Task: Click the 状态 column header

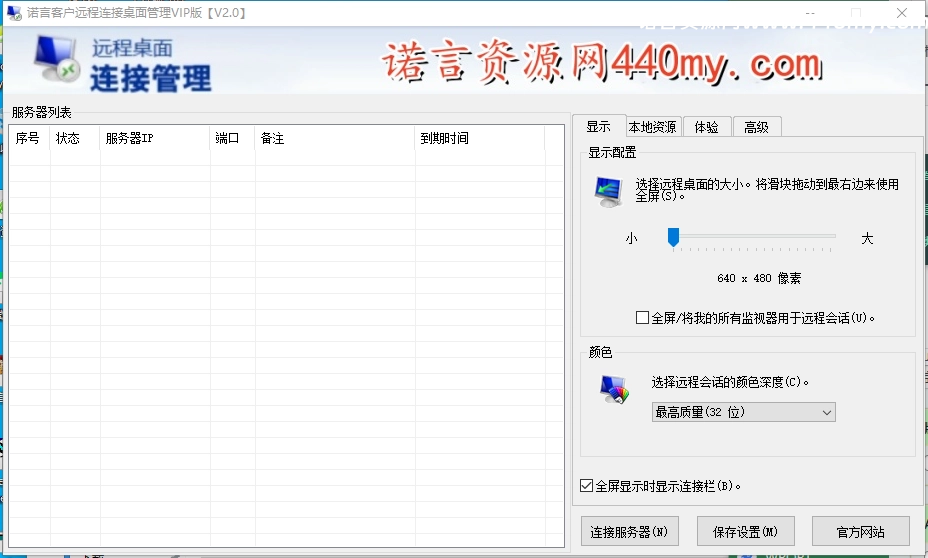Action: [x=75, y=139]
